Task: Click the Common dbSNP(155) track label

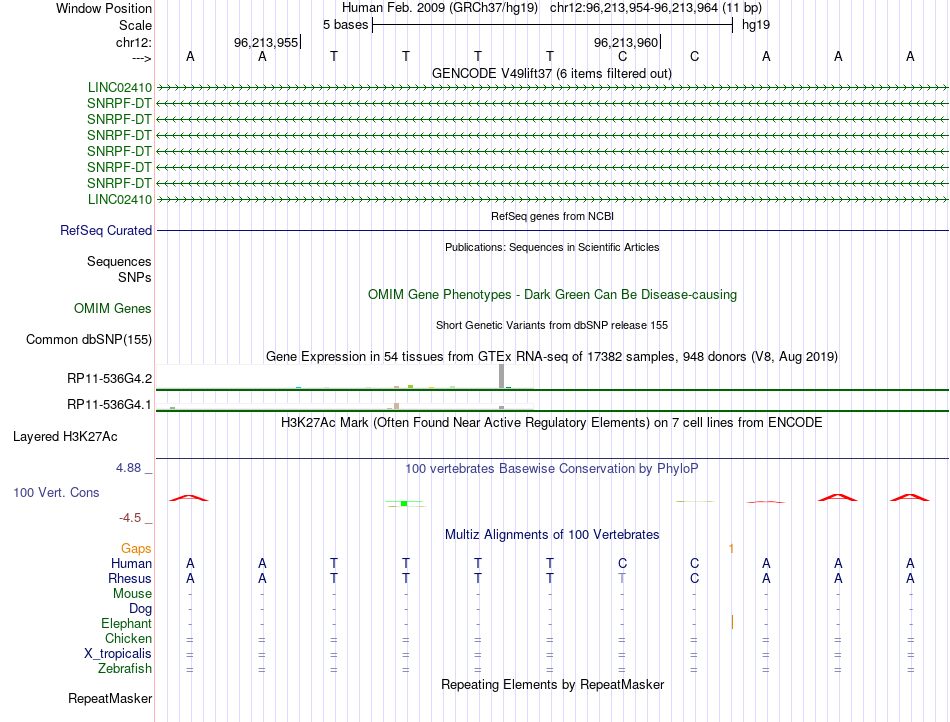Action: pos(89,339)
